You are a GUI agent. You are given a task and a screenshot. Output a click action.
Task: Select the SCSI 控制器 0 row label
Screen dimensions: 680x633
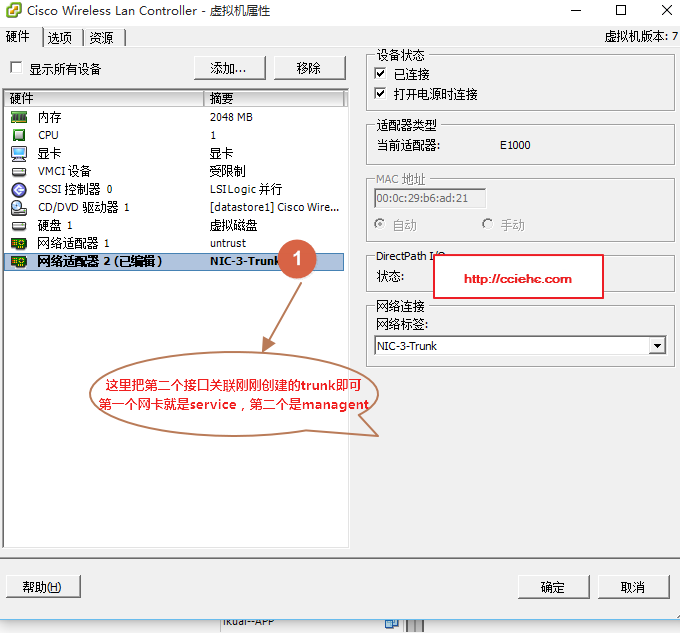(75, 189)
